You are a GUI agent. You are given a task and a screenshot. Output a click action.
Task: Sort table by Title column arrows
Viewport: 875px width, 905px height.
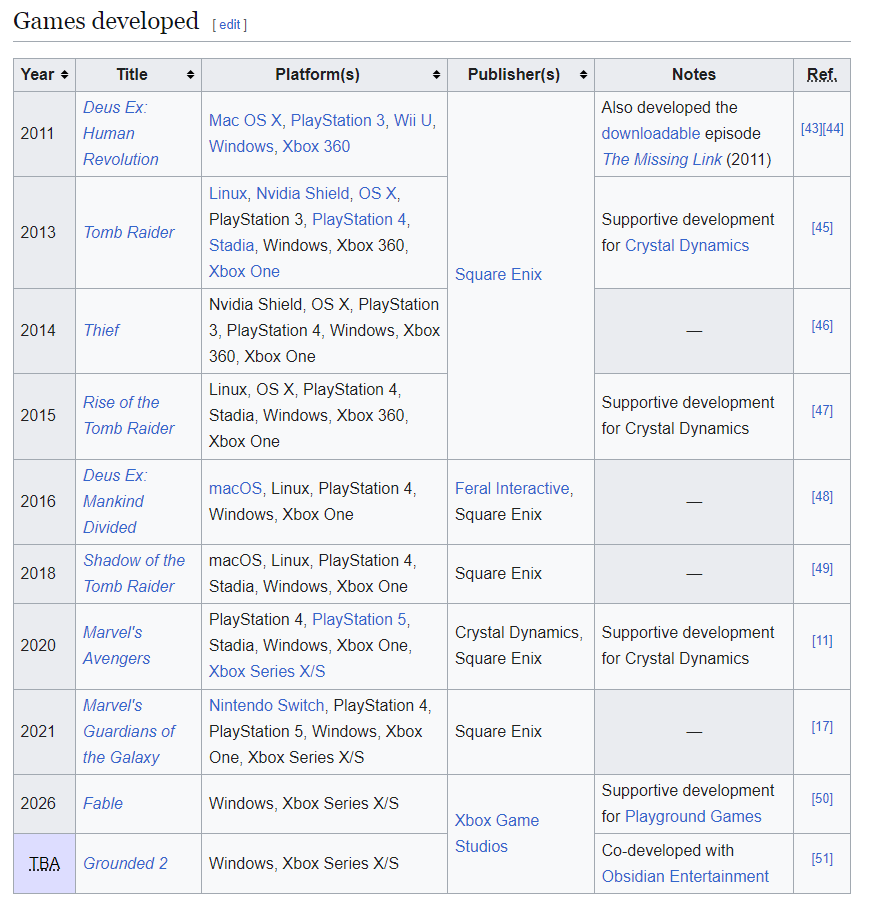tap(190, 75)
